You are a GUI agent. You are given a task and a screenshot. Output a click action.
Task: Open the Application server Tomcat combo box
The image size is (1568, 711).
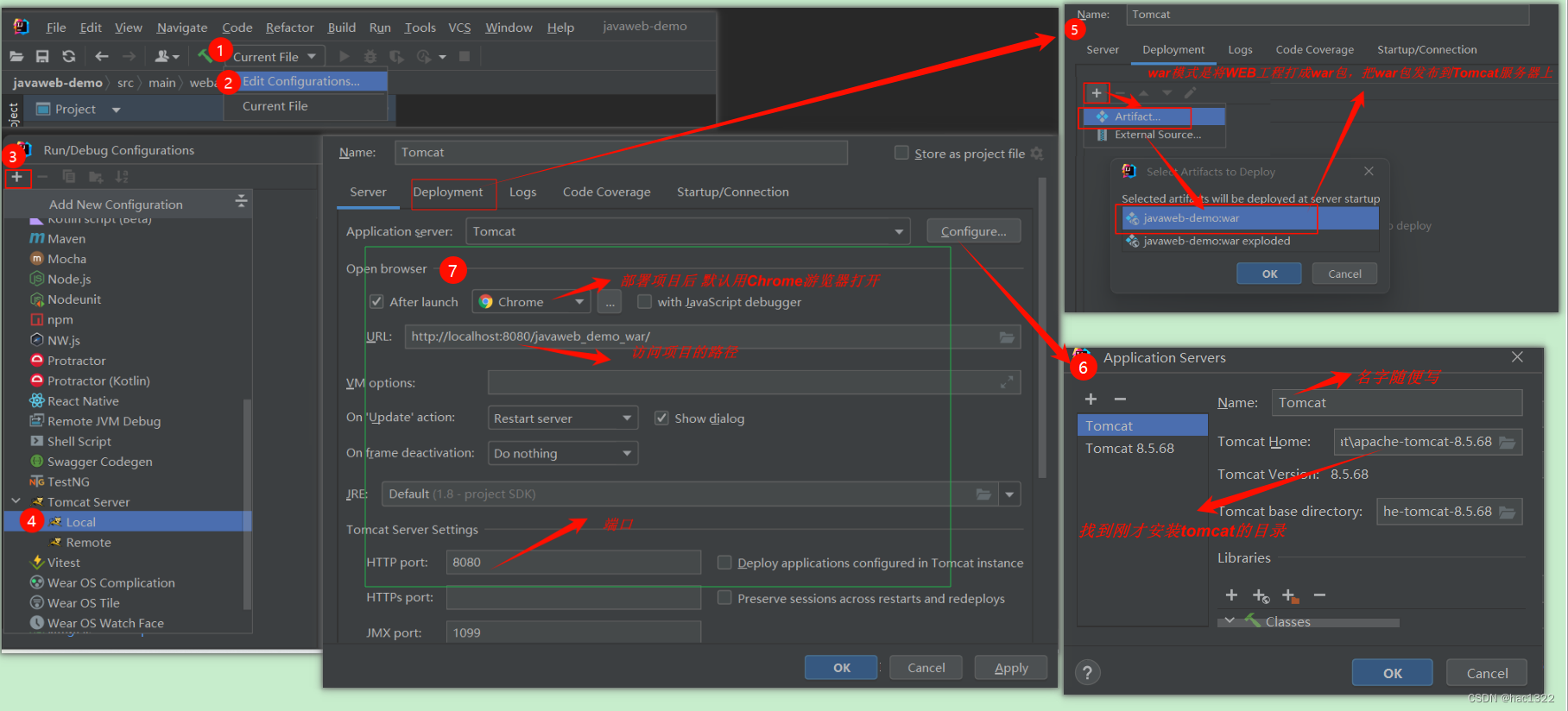687,231
